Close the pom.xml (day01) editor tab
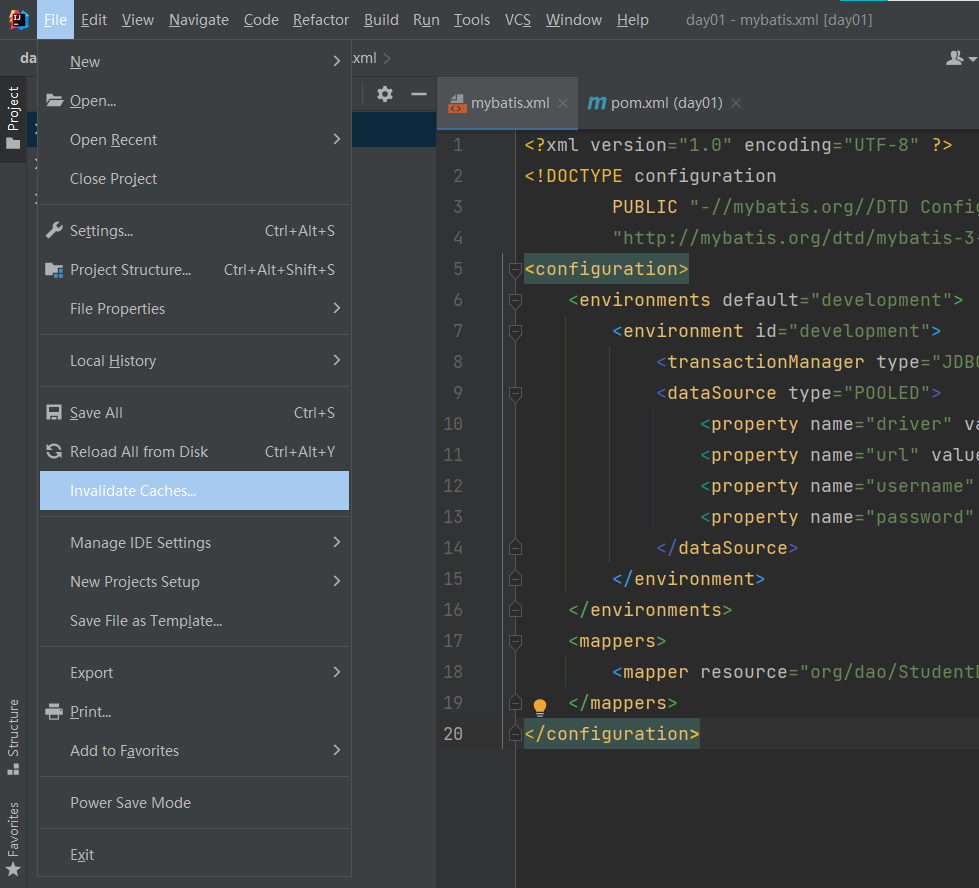This screenshot has width=979, height=888. [736, 103]
